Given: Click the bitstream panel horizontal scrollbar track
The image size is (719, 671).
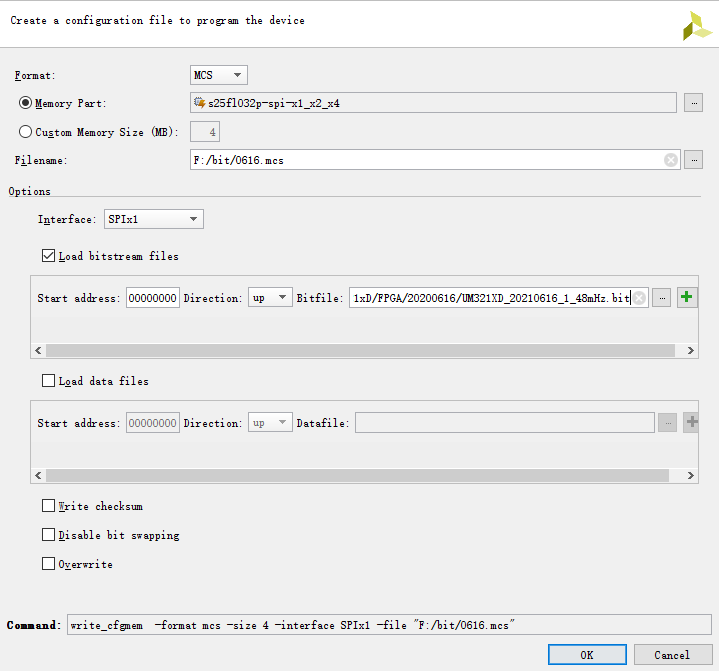Looking at the screenshot, I should 360,350.
